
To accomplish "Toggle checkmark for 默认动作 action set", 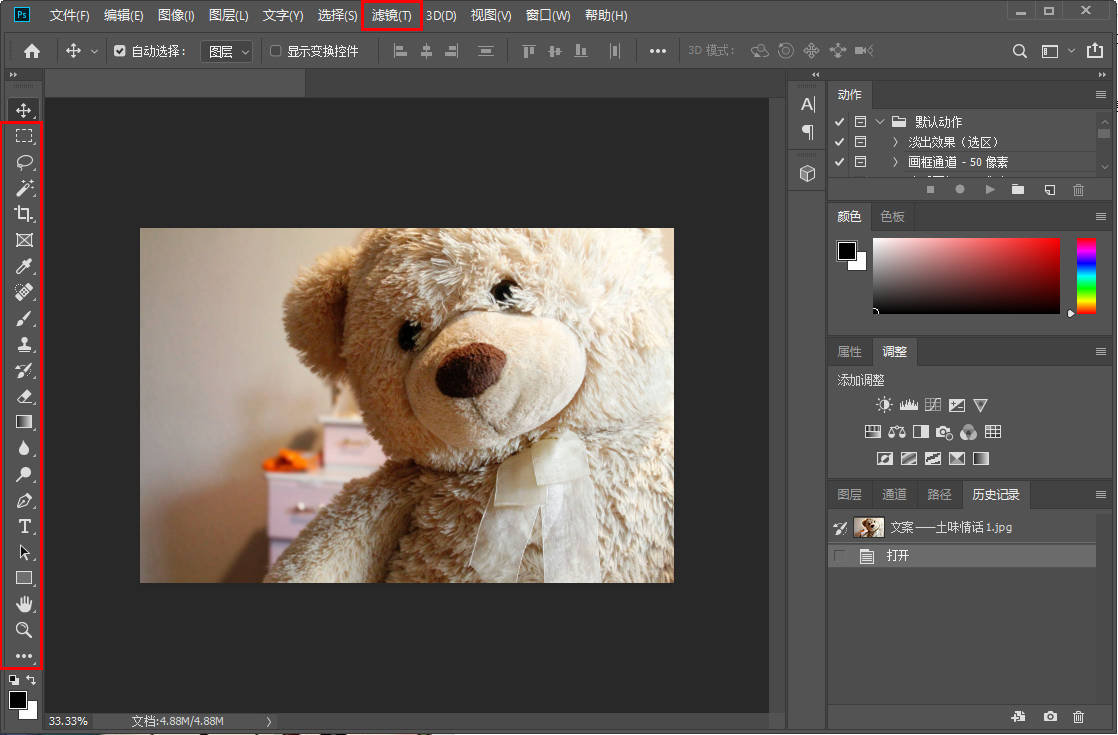I will (x=840, y=122).
